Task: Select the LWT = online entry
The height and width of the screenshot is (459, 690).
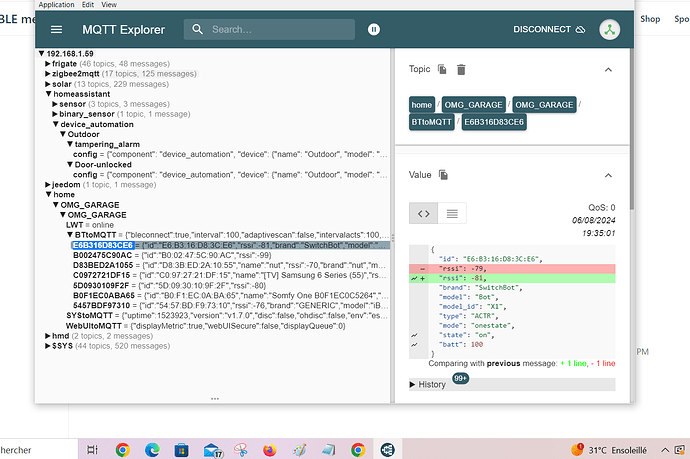Action: pos(90,225)
